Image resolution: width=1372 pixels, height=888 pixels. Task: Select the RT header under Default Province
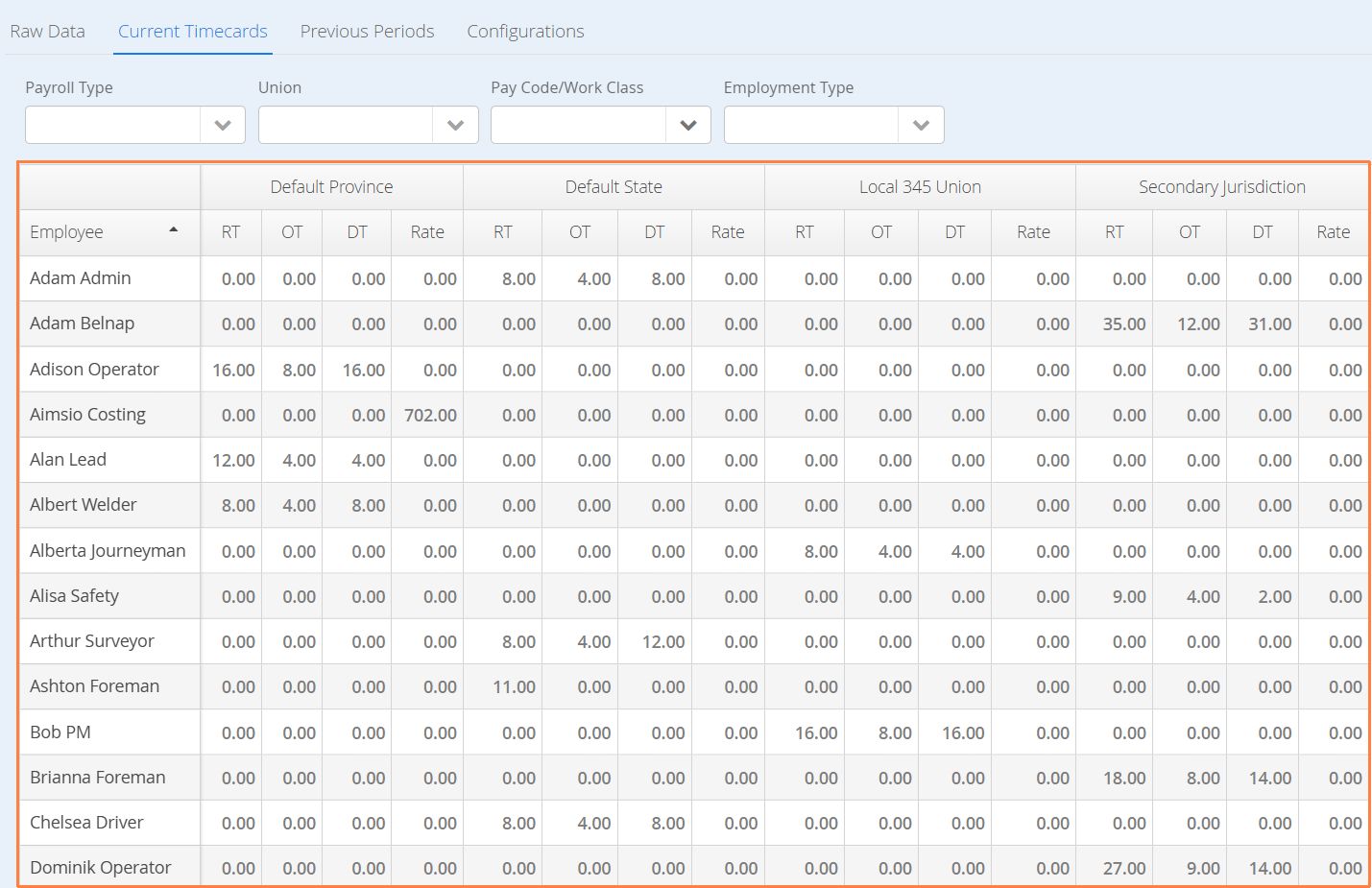click(230, 232)
